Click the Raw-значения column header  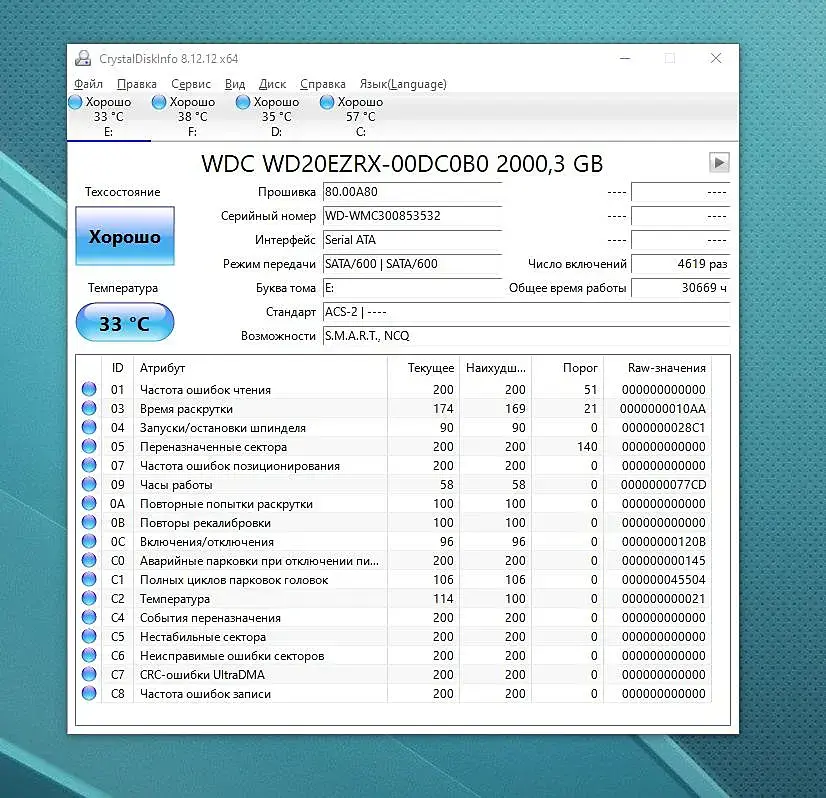pyautogui.click(x=657, y=368)
